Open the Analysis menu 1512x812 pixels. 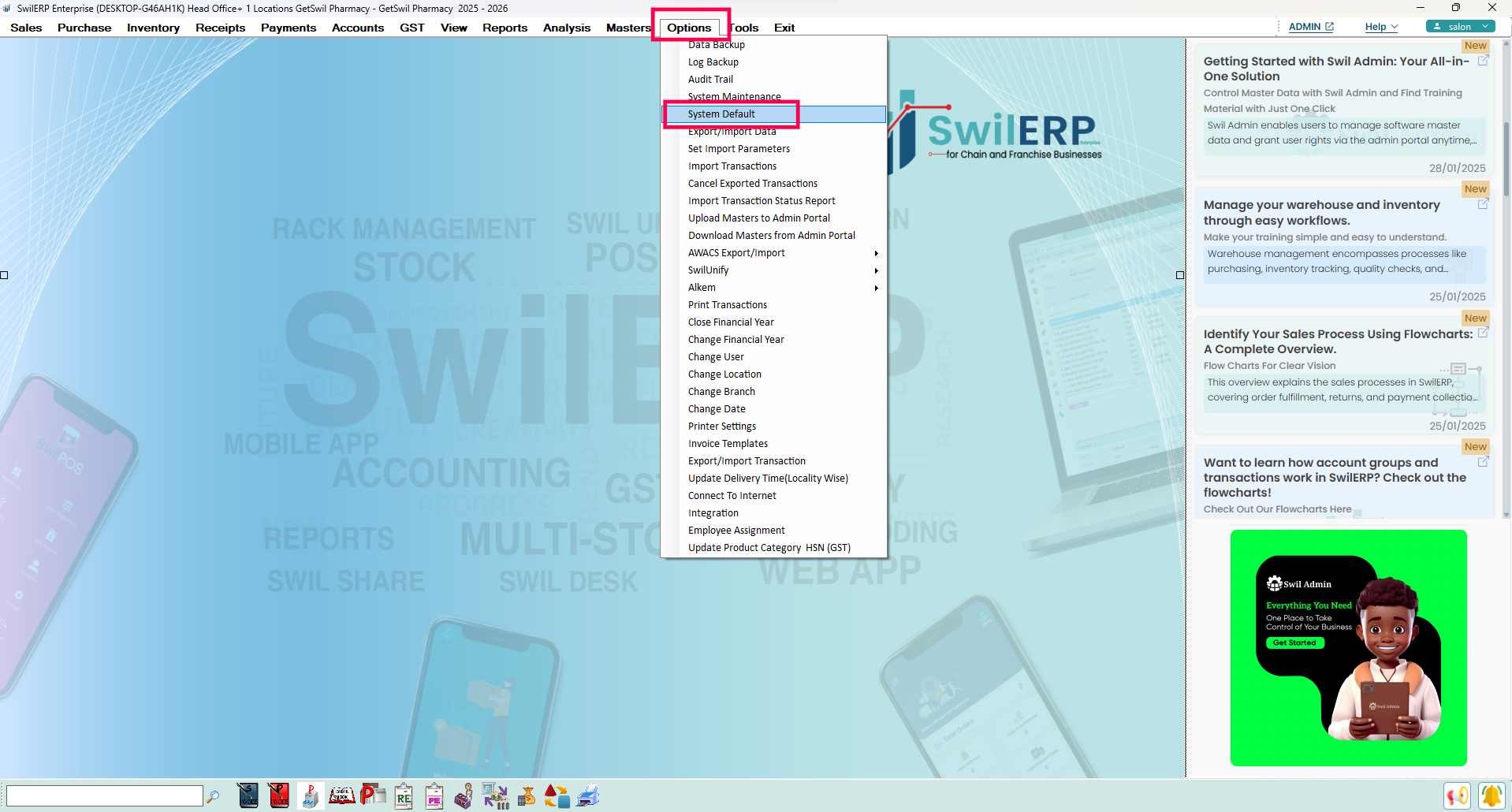pos(566,28)
